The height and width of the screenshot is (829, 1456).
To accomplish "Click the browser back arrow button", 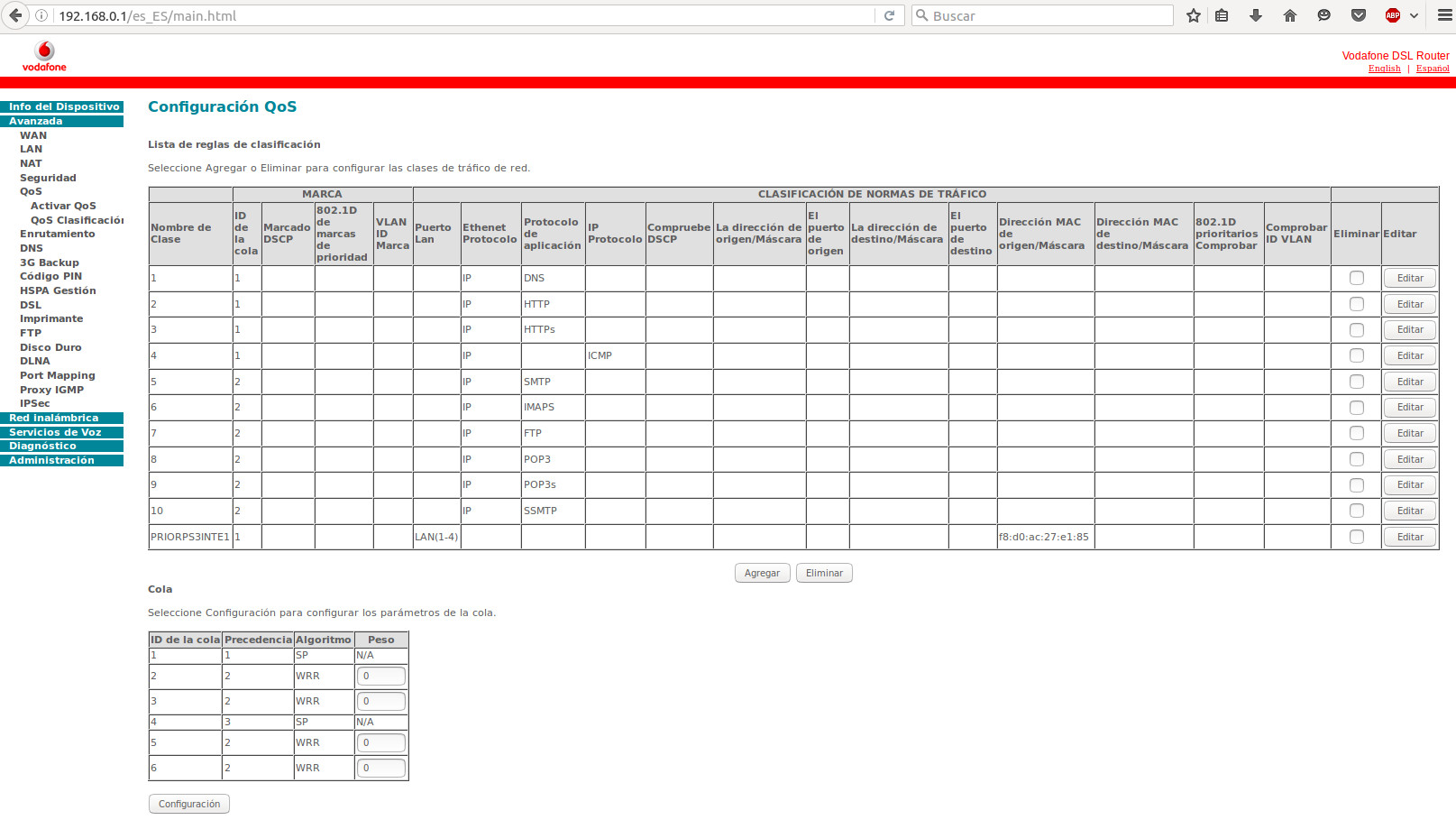I will (x=15, y=15).
